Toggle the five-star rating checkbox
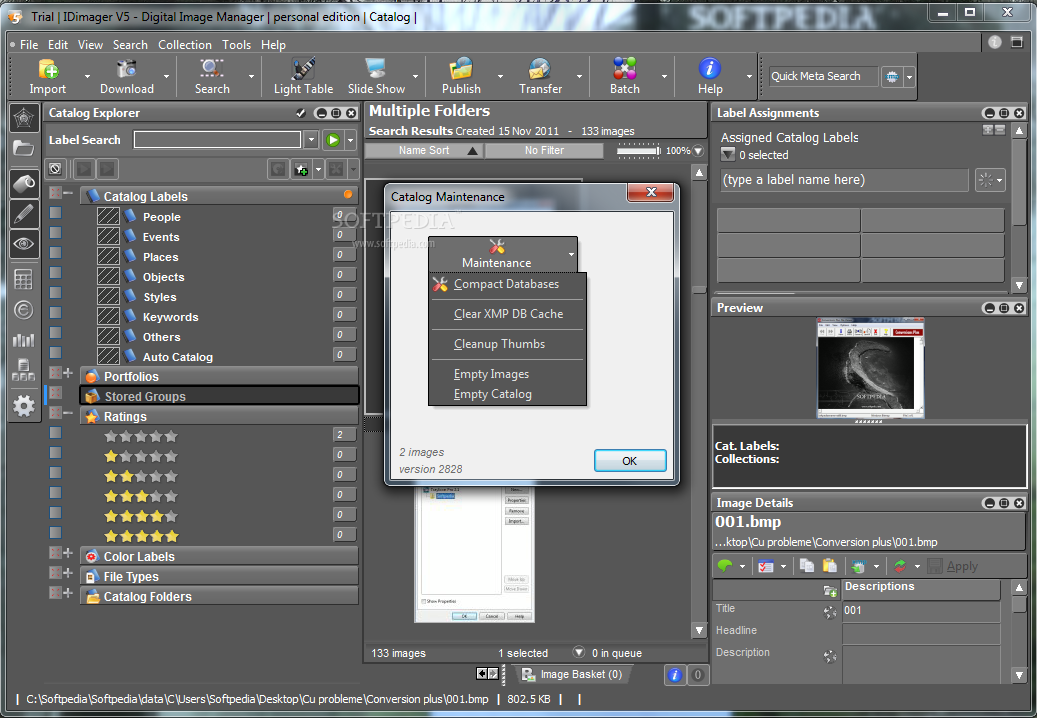 coord(56,533)
